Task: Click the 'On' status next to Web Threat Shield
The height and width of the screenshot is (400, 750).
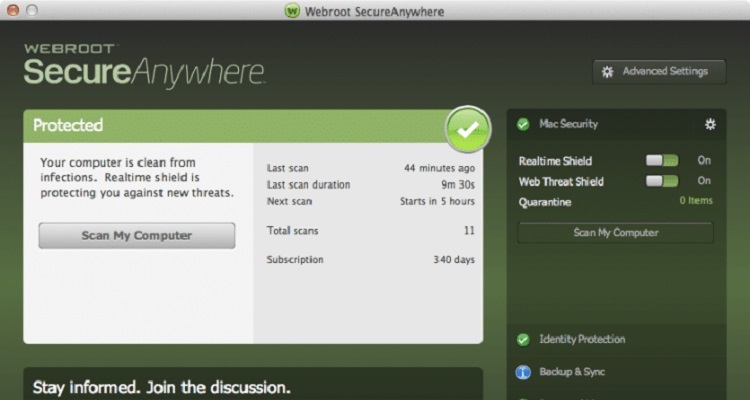Action: pyautogui.click(x=704, y=181)
